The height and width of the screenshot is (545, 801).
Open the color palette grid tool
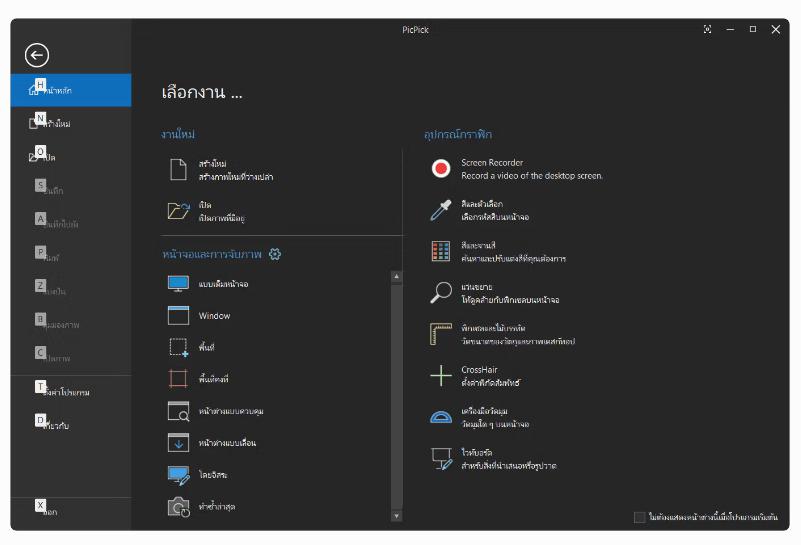[x=441, y=251]
